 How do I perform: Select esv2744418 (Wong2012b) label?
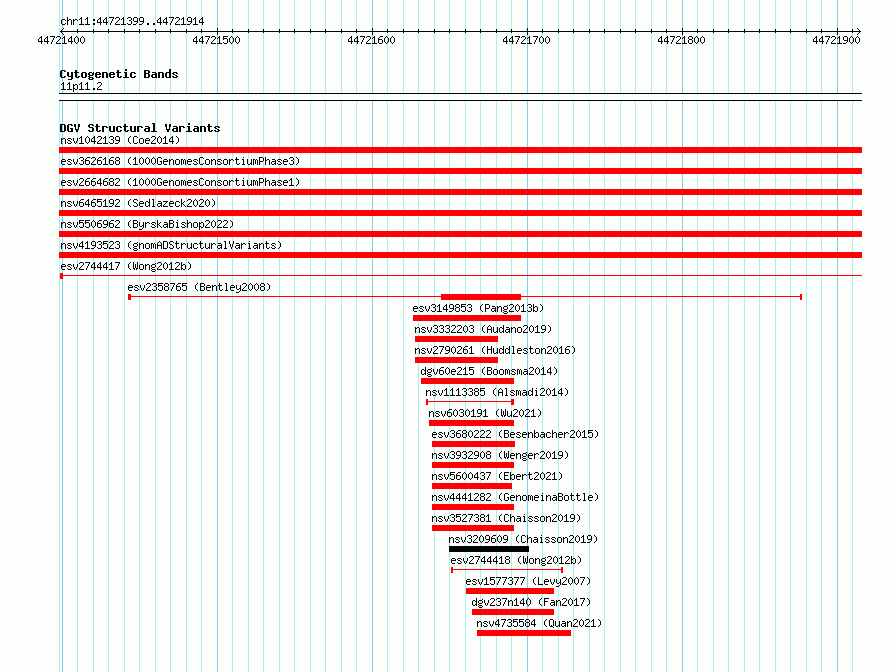click(x=517, y=560)
